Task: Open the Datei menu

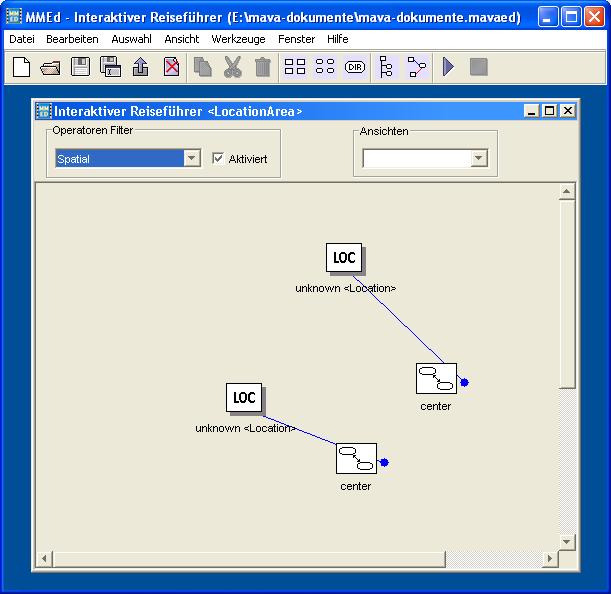Action: (x=22, y=39)
